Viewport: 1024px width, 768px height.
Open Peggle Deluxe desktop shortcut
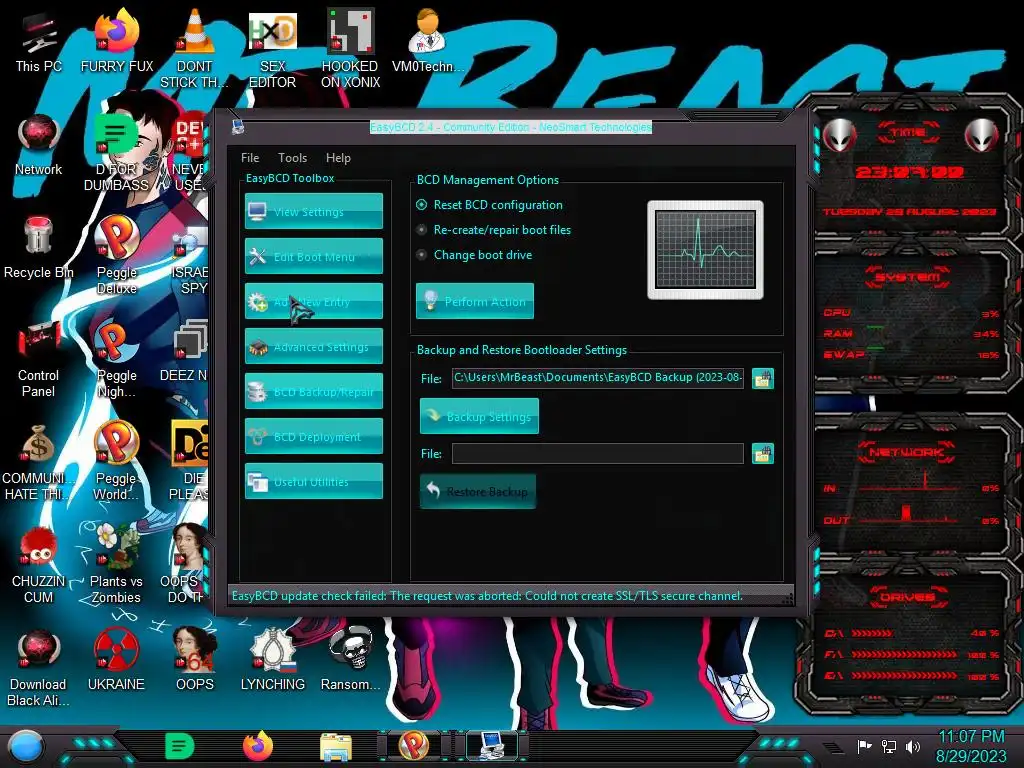click(117, 255)
